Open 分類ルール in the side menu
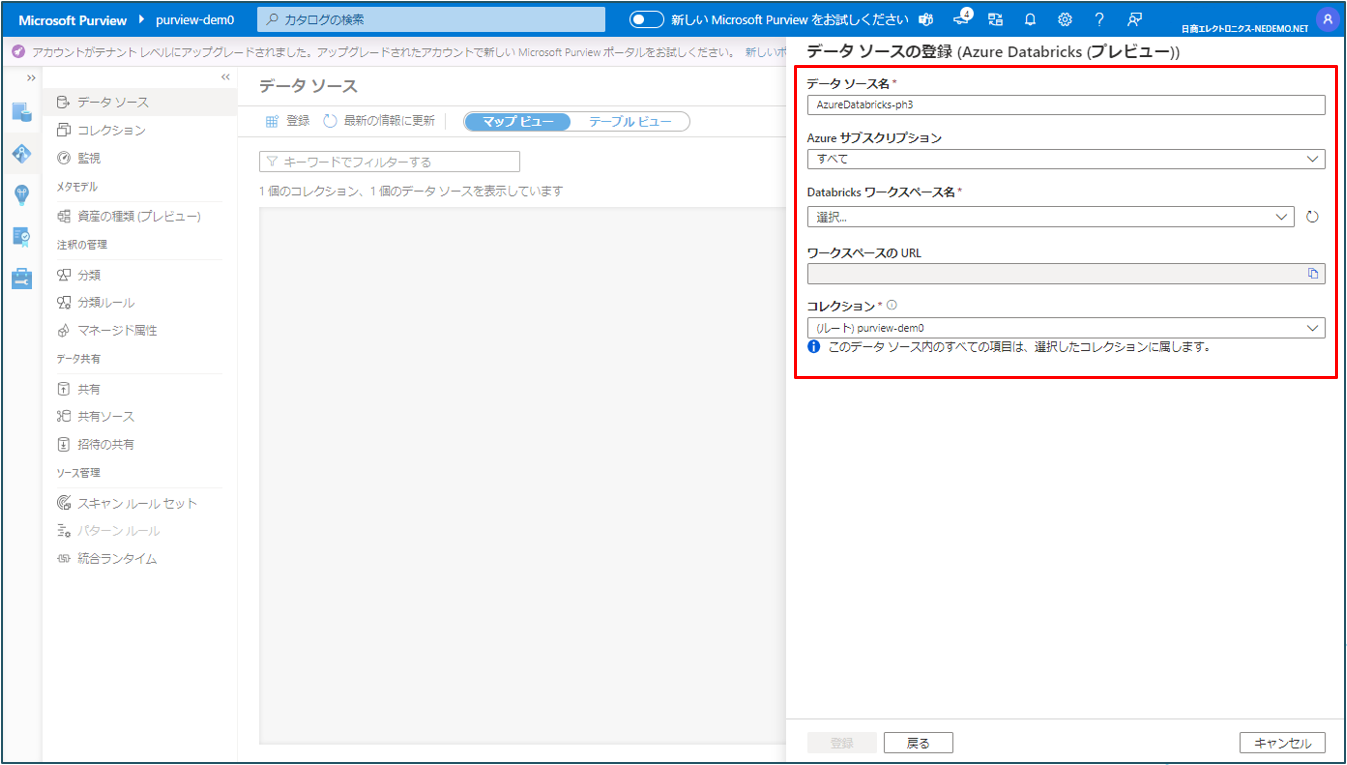This screenshot has width=1347, height=765. pos(140,303)
